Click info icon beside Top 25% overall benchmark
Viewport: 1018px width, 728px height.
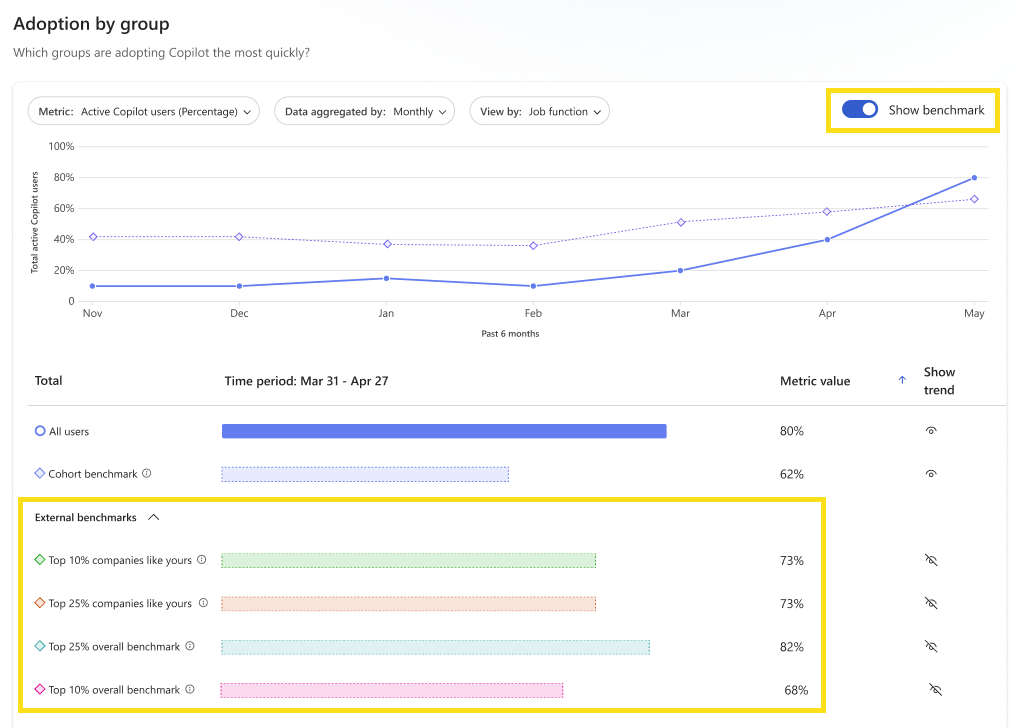192,646
